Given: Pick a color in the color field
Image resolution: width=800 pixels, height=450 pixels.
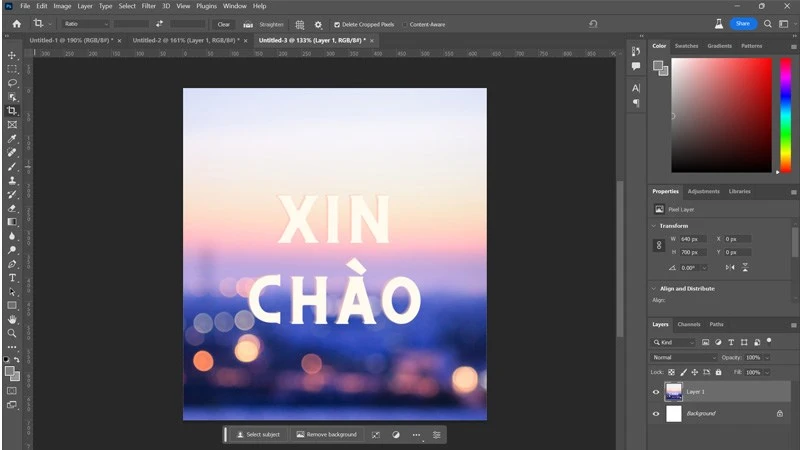Looking at the screenshot, I should (721, 115).
